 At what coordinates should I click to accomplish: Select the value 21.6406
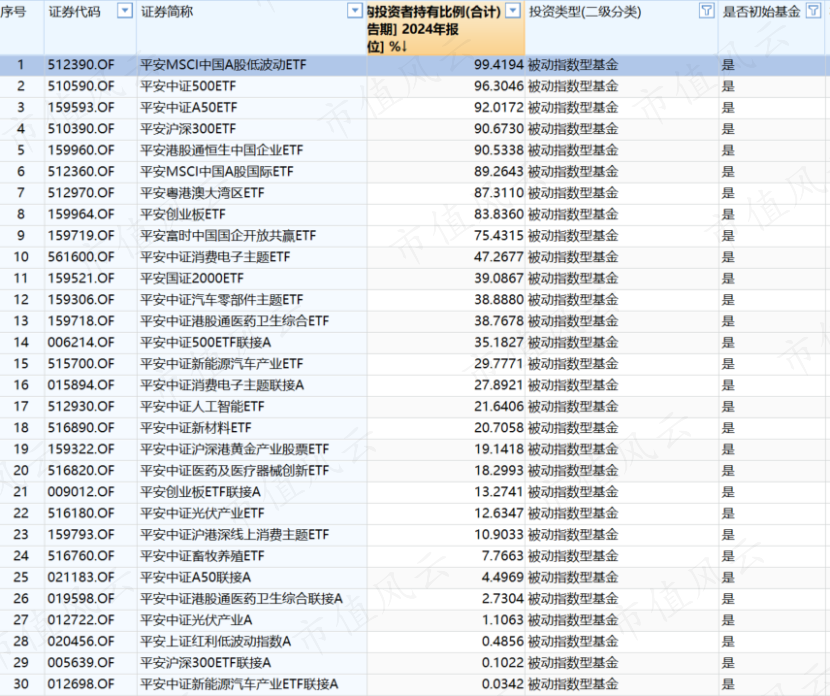pos(499,406)
